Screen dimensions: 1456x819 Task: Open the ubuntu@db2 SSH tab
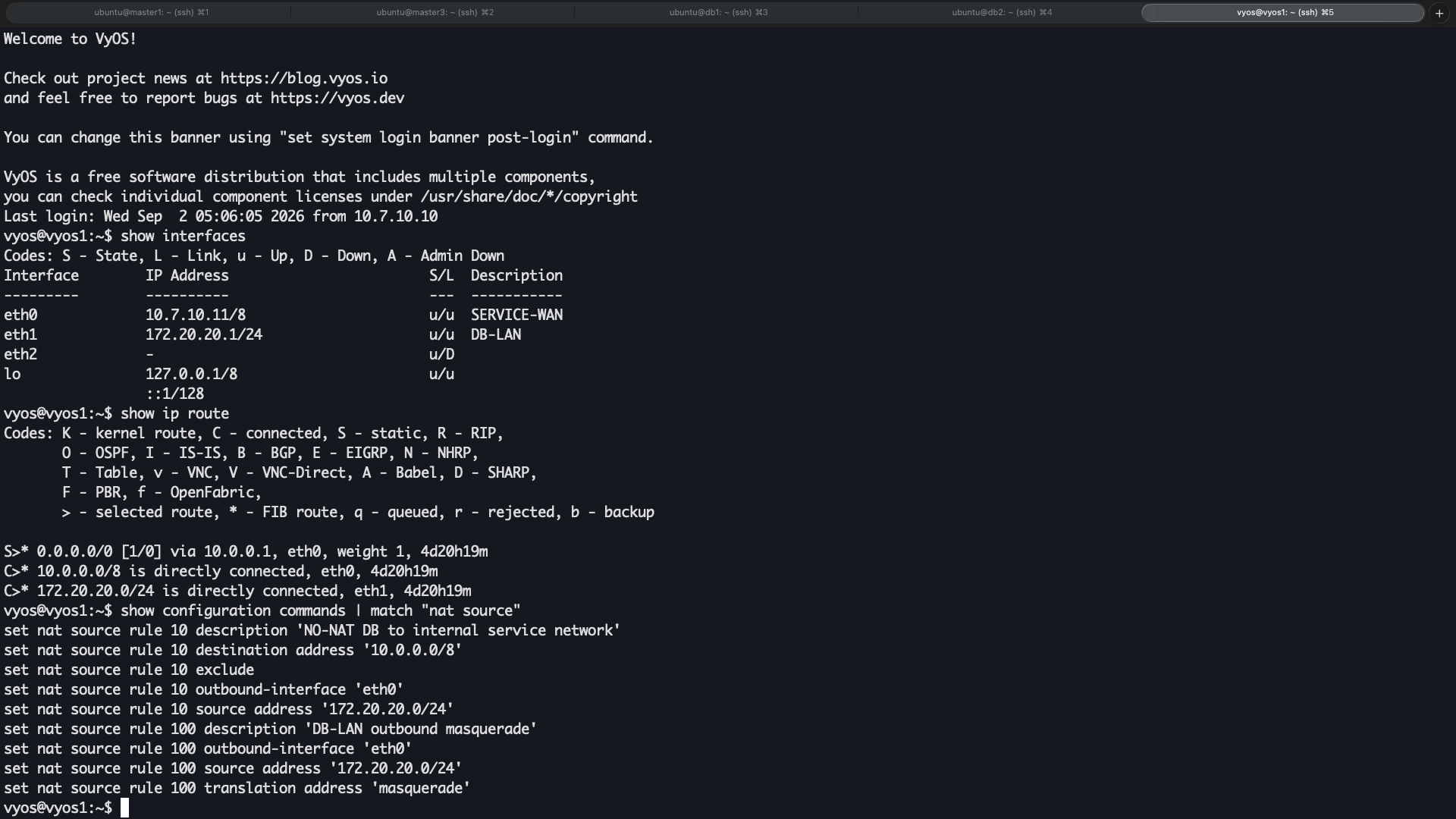[x=1002, y=12]
